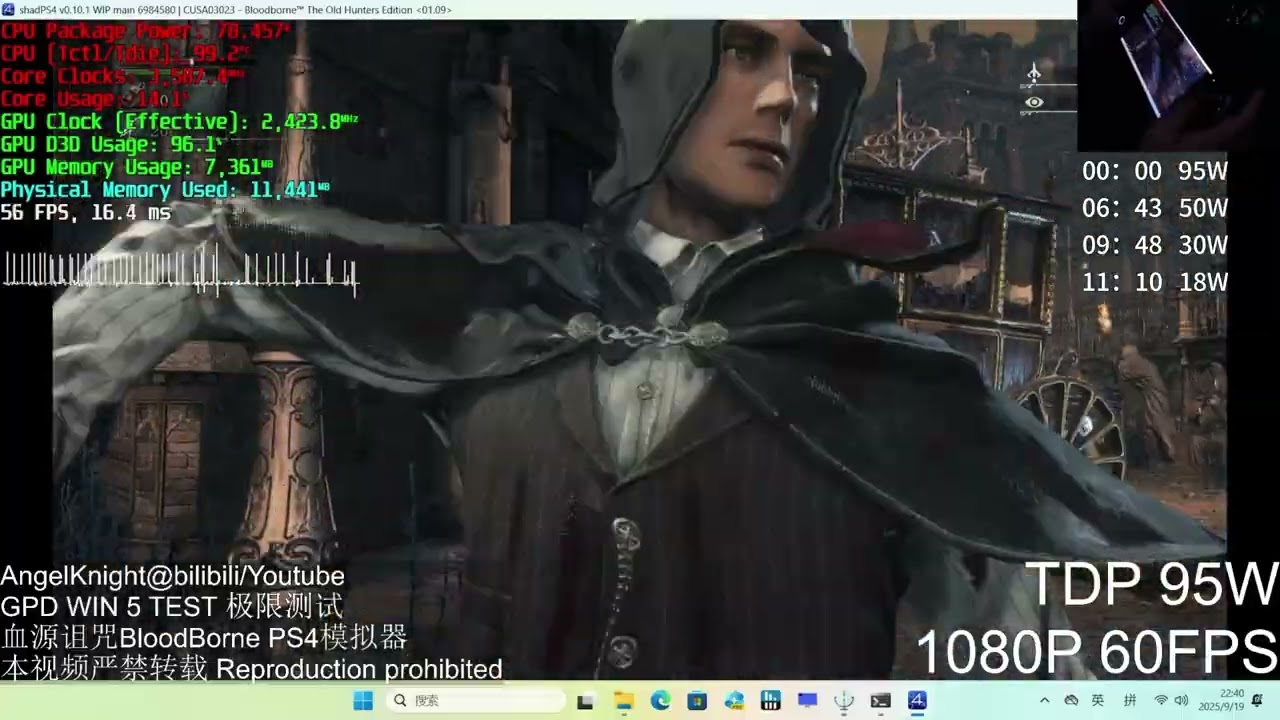Click the CPU (Tctl/Tdie) temperature overlay line
The width and height of the screenshot is (1280, 720).
coord(125,54)
